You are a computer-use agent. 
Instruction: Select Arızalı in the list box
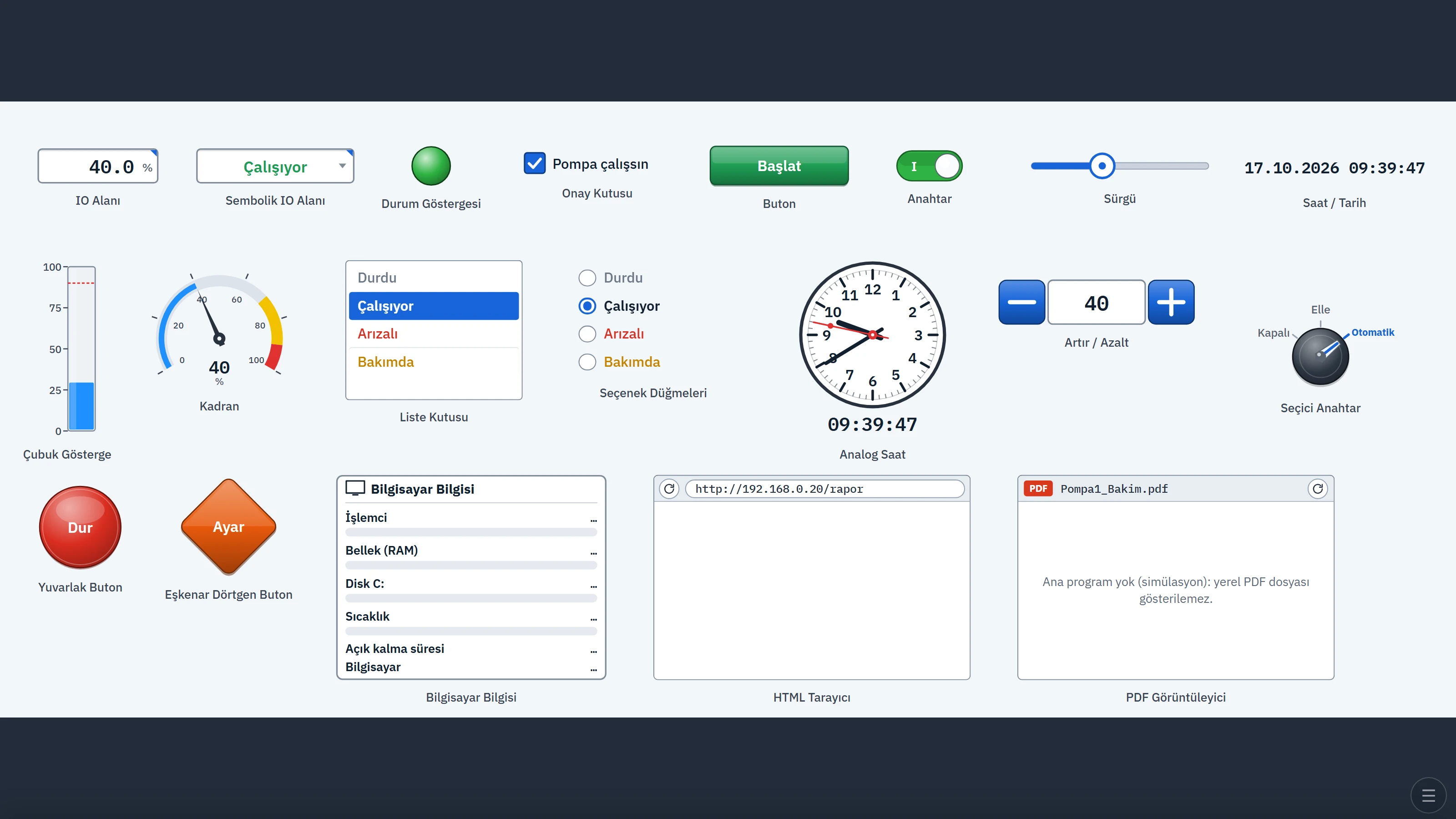[x=434, y=334]
